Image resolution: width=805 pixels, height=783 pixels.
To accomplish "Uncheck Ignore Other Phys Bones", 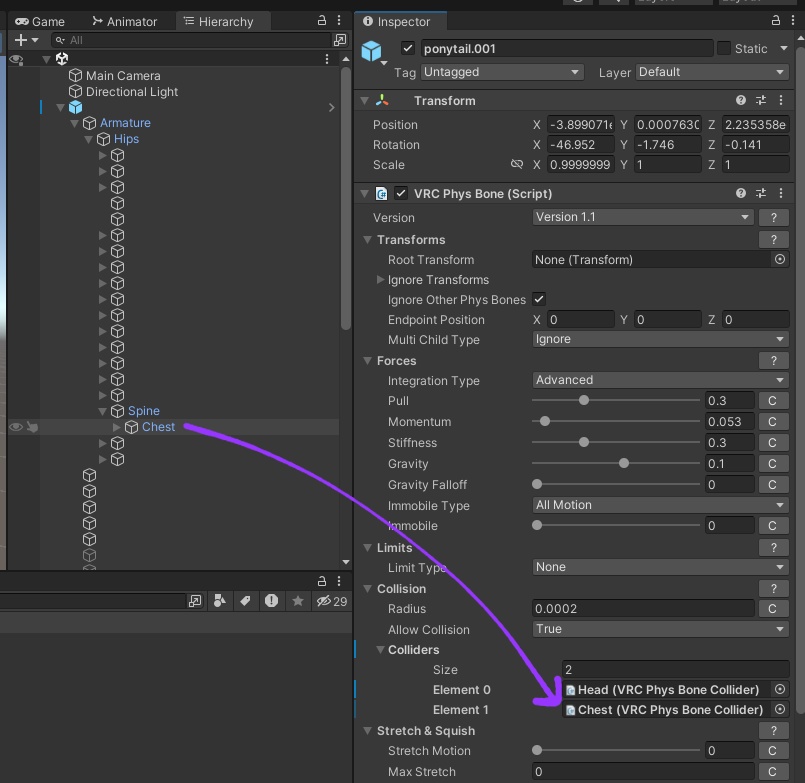I will point(539,299).
